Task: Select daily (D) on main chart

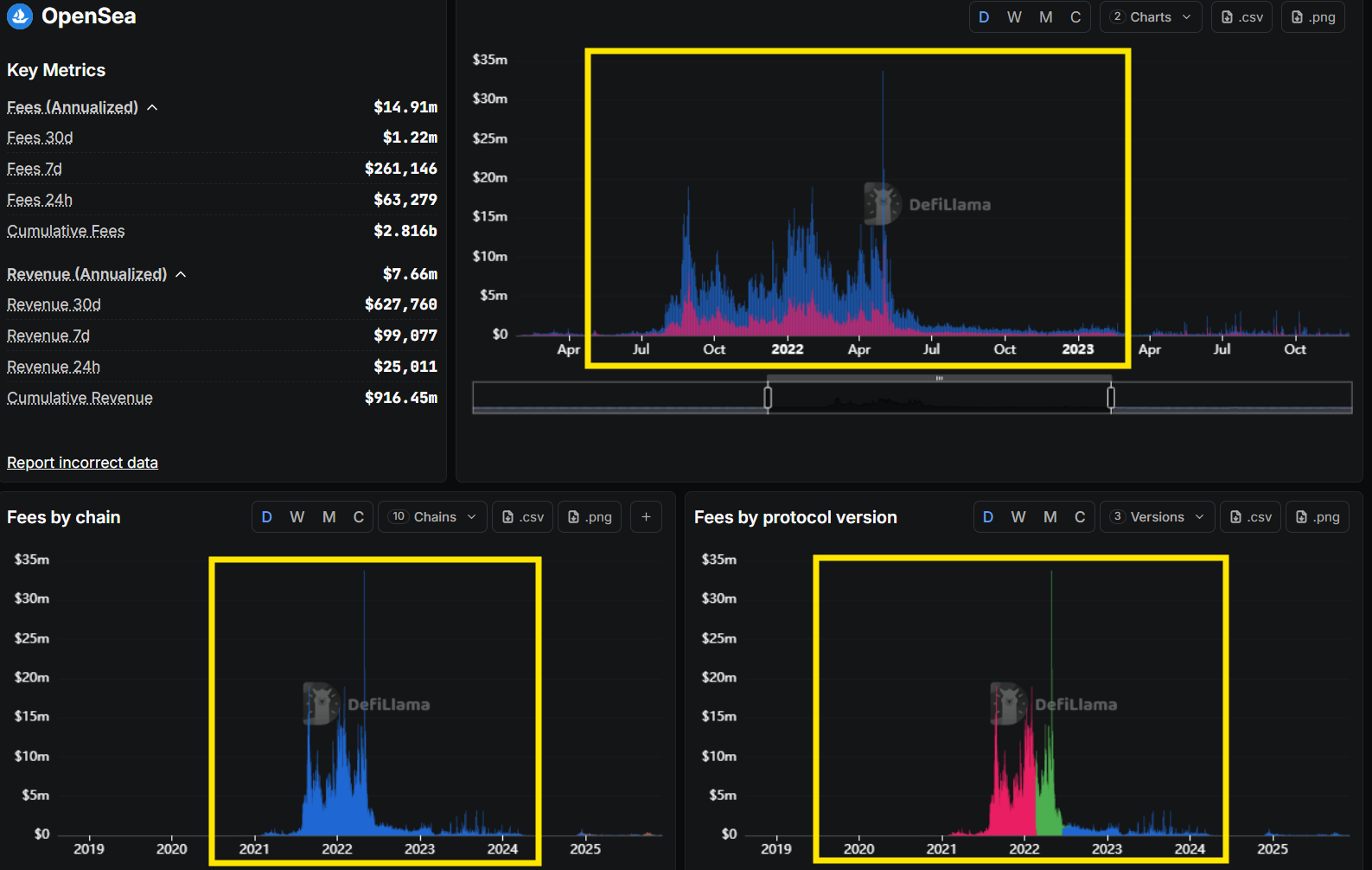Action: (x=984, y=17)
